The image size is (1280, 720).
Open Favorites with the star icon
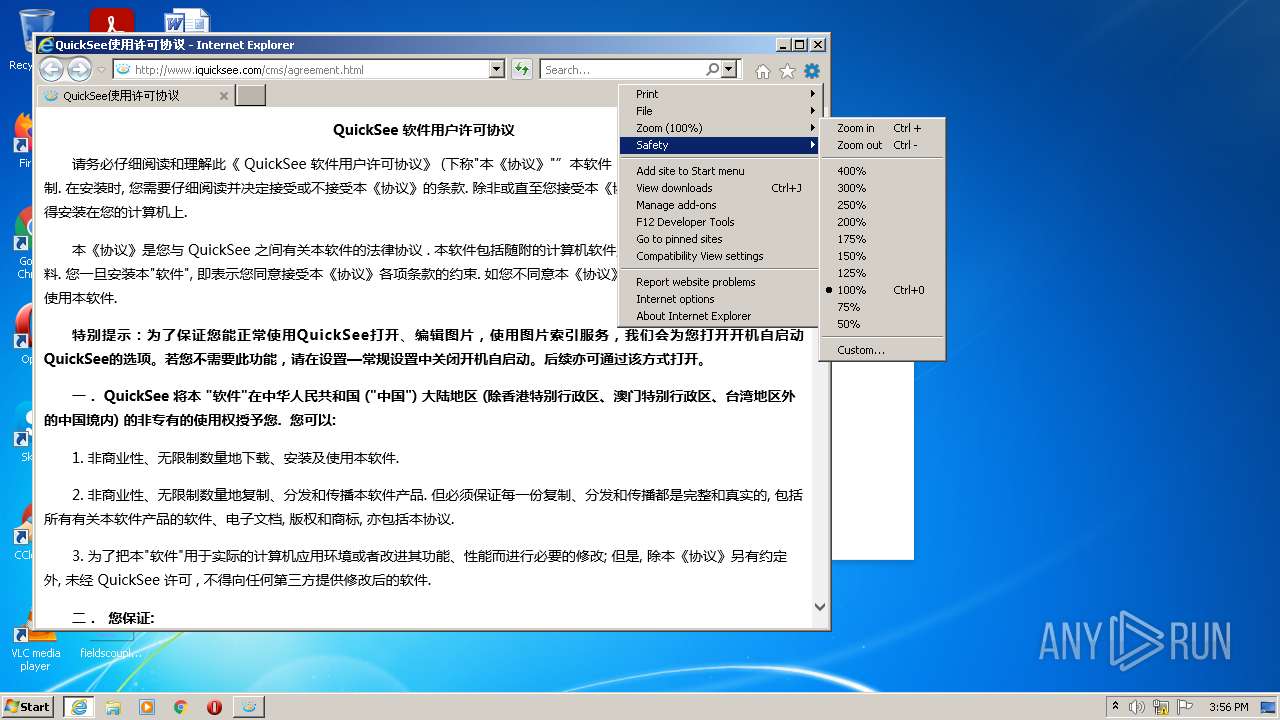click(787, 71)
